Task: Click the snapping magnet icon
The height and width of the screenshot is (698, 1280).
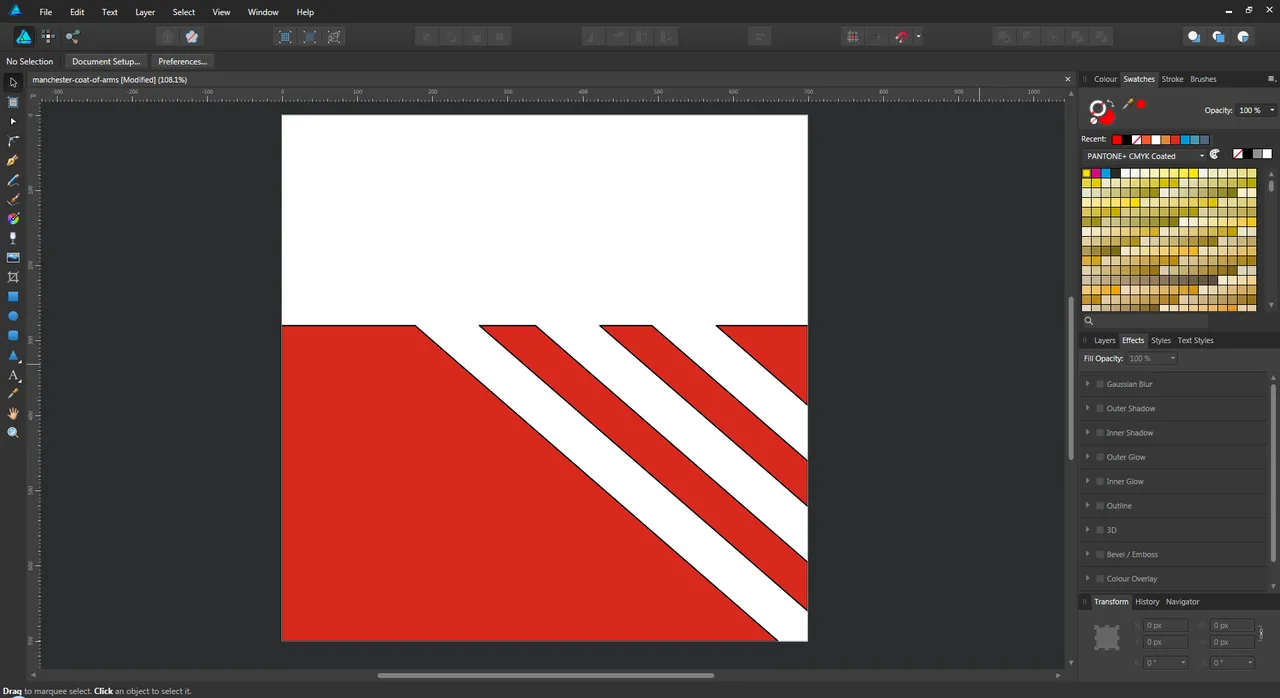Action: 902,37
